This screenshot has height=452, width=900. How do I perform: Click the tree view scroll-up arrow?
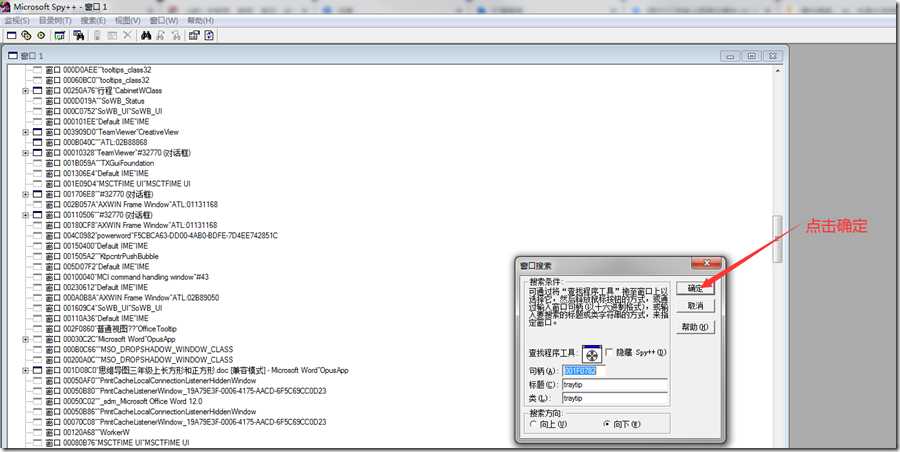tap(778, 71)
